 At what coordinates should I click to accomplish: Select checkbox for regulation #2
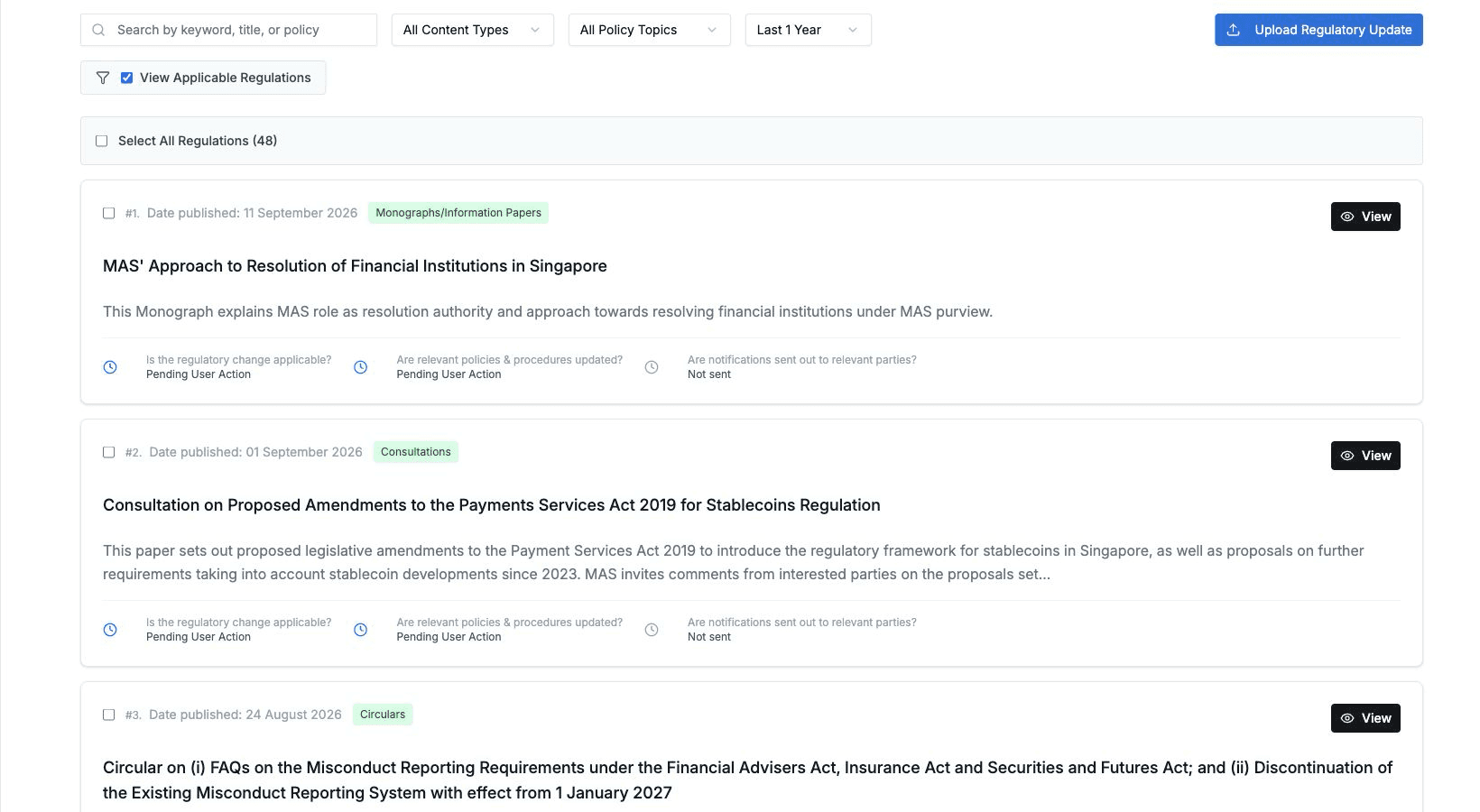(108, 452)
